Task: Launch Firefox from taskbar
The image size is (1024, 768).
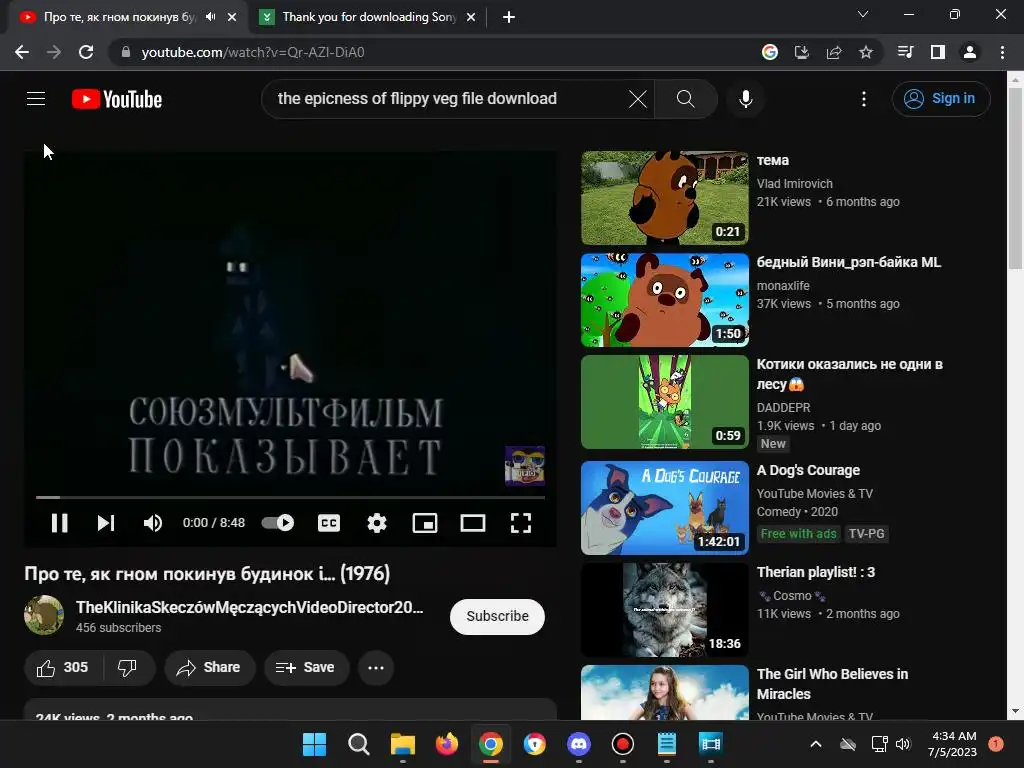Action: click(447, 744)
